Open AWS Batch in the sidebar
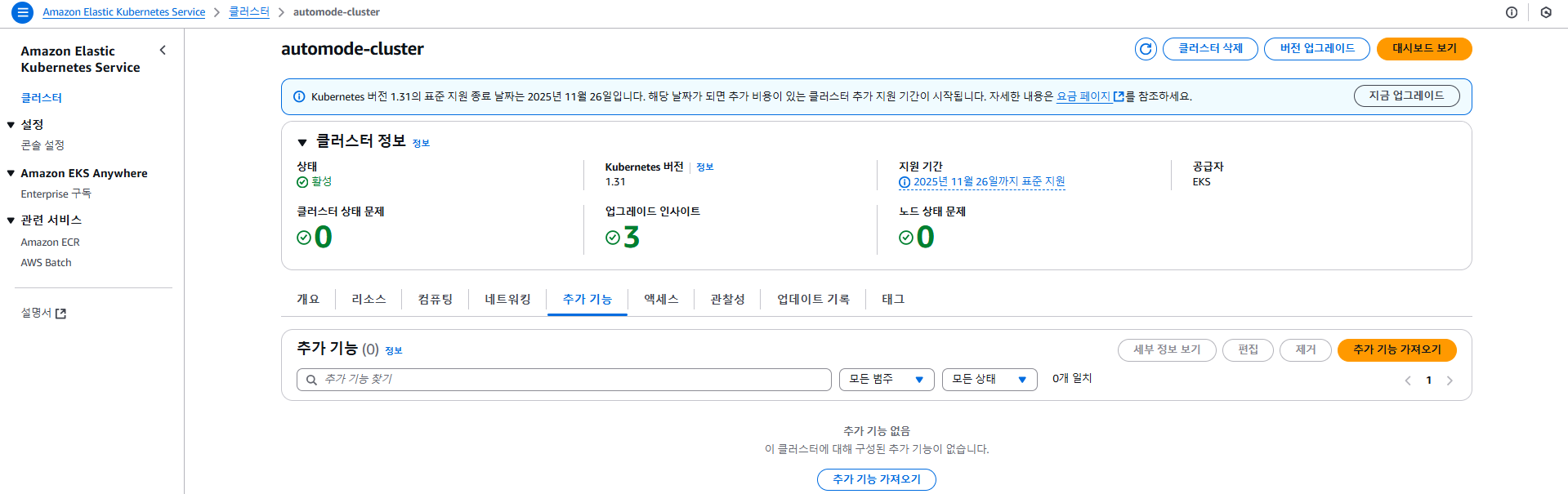 pyautogui.click(x=46, y=263)
